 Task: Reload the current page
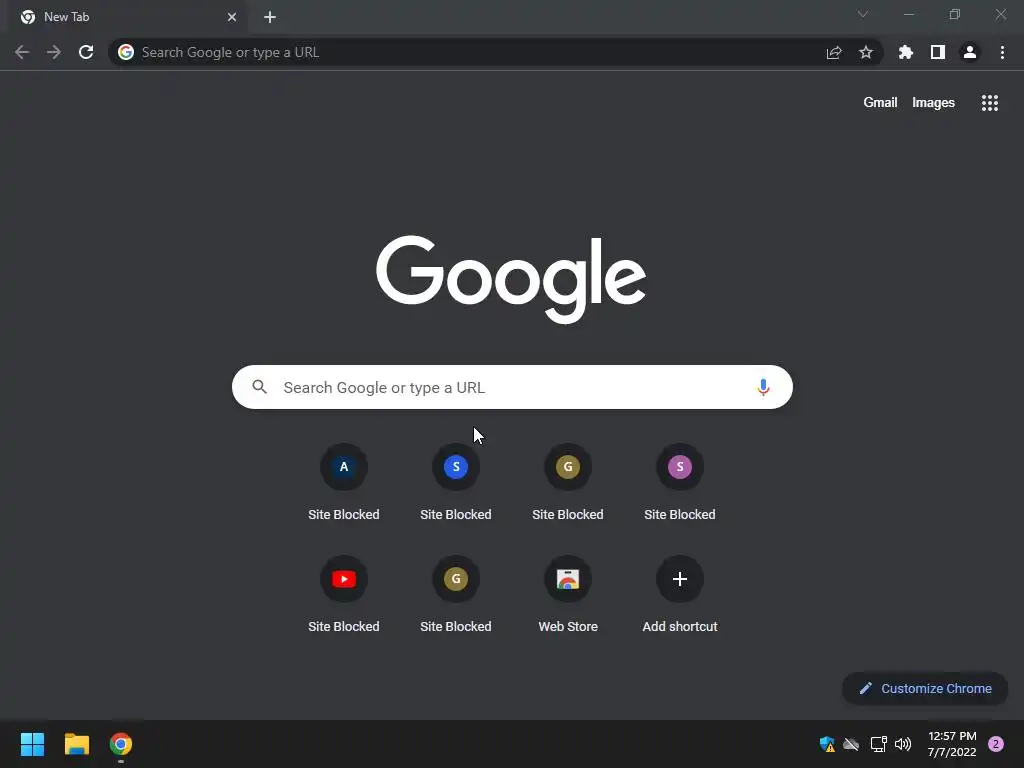(x=86, y=52)
